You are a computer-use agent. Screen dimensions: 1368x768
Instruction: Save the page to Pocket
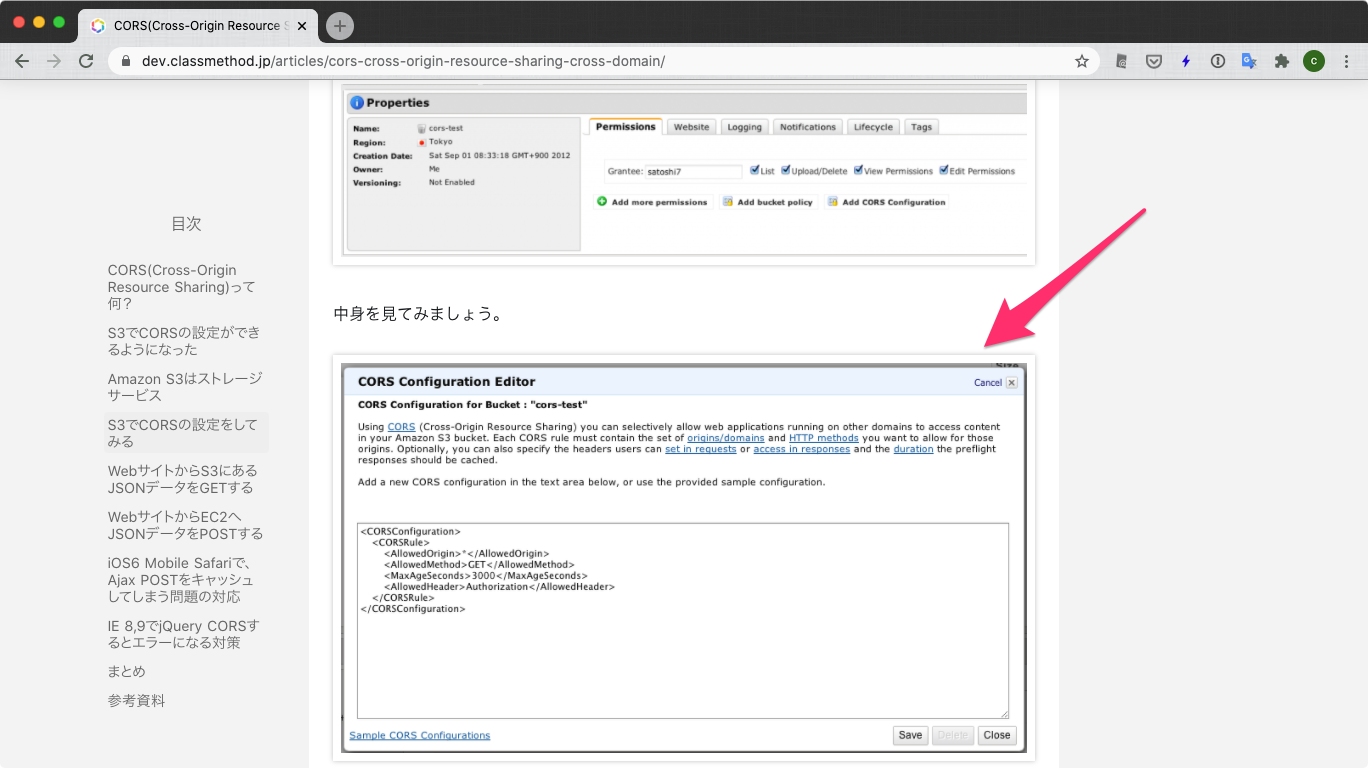point(1153,61)
